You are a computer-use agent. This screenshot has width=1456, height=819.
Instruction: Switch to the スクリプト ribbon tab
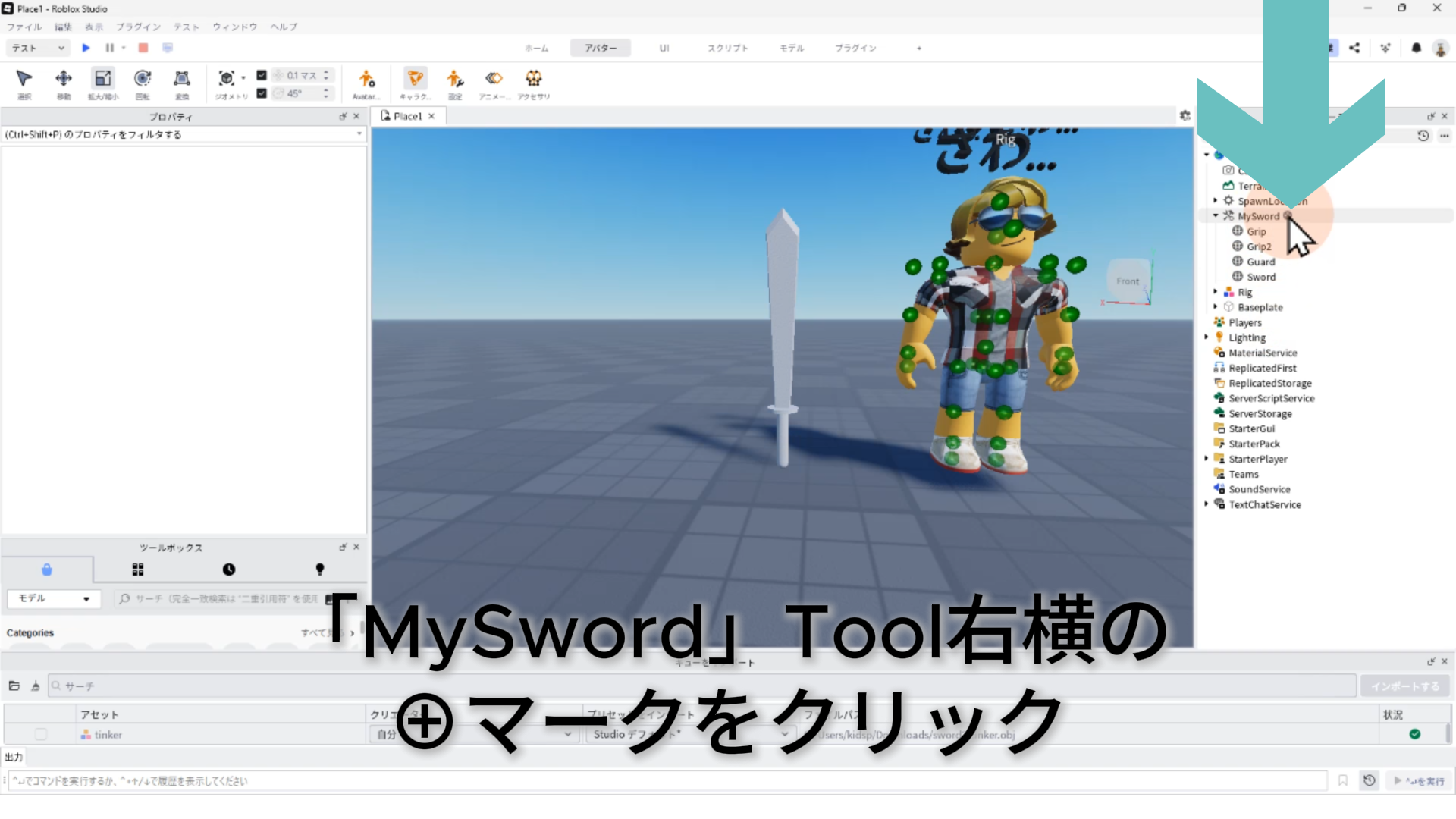tap(727, 48)
